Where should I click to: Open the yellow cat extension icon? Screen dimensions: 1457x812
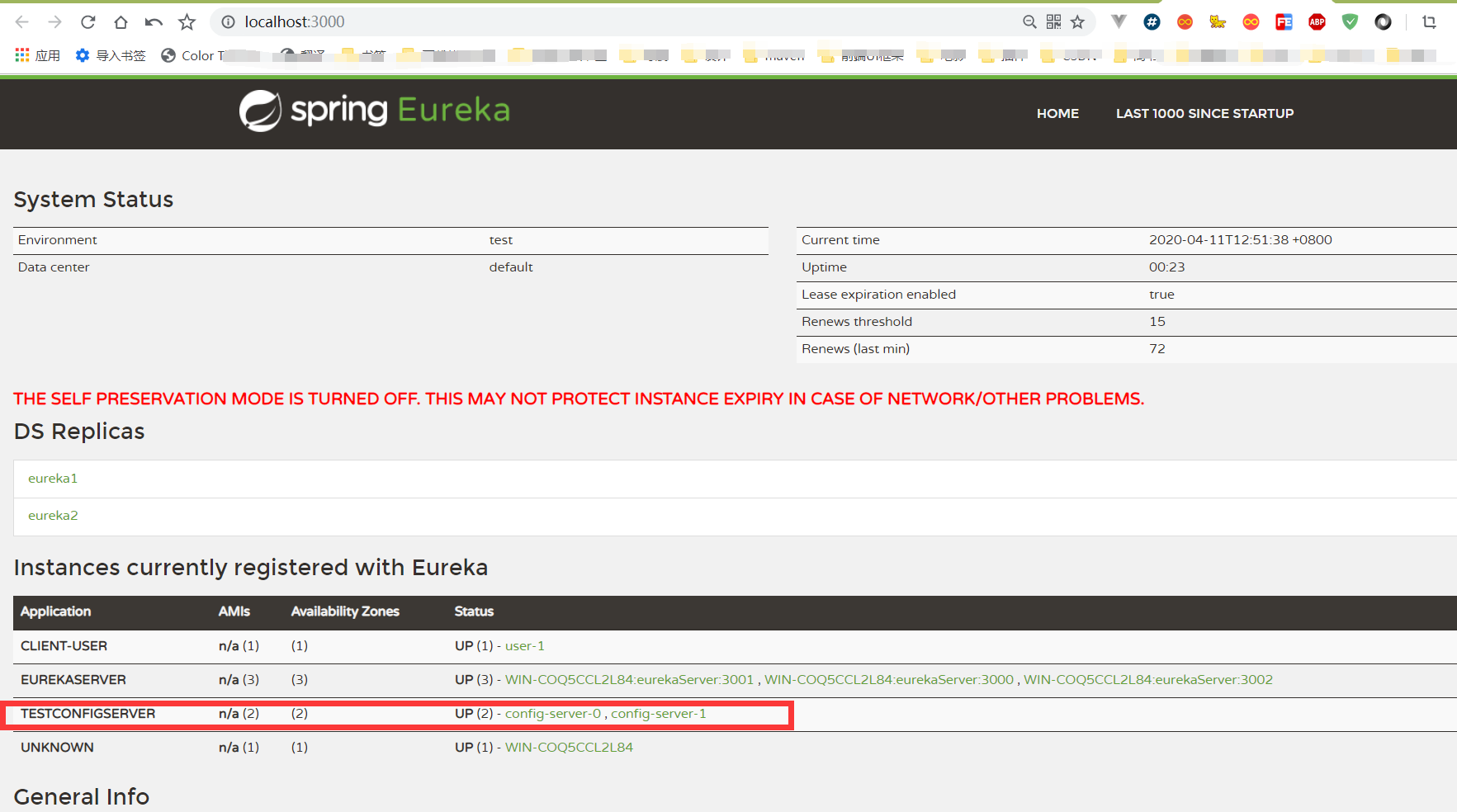(x=1218, y=22)
